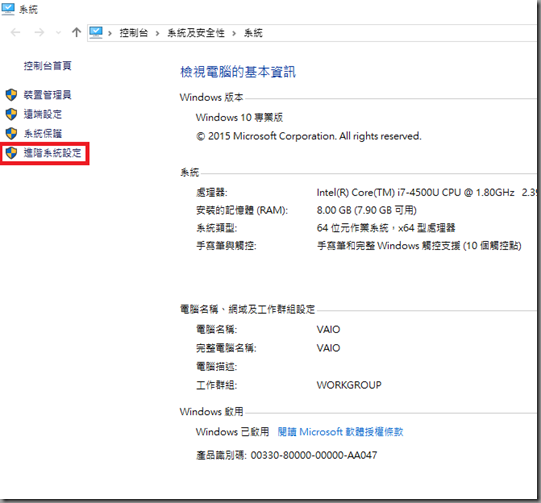
Task: Select the 手寫筆和完整 Windows 觸控支援 value
Action: coord(419,246)
